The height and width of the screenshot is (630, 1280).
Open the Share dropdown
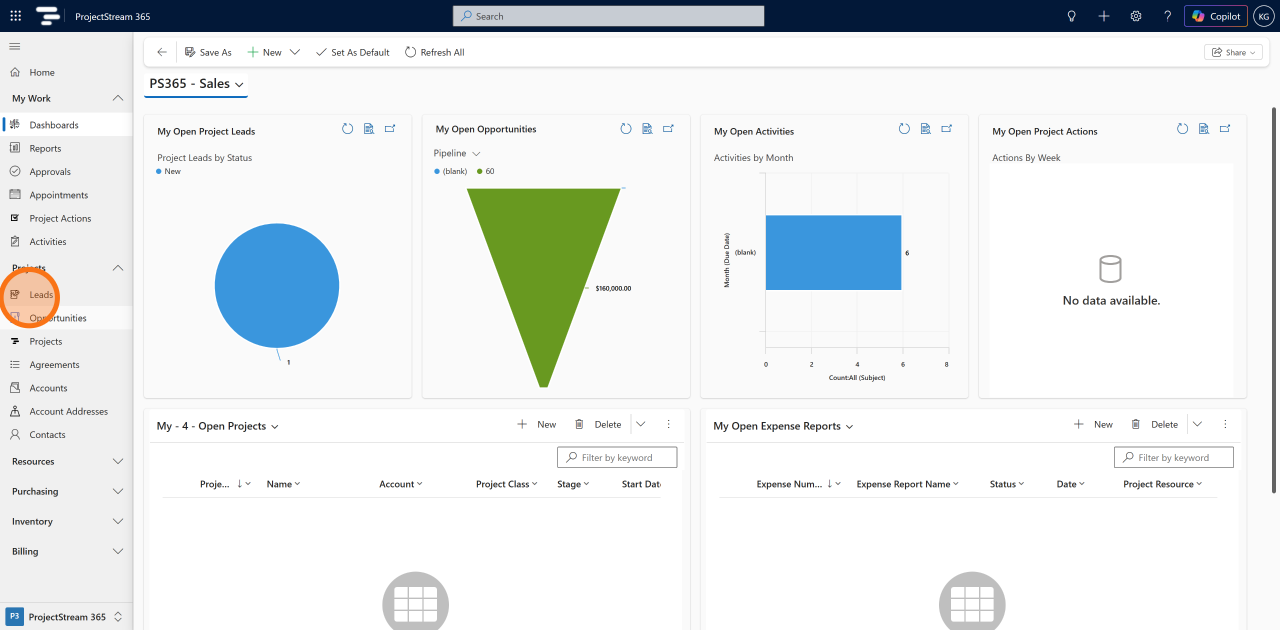pyautogui.click(x=1234, y=52)
